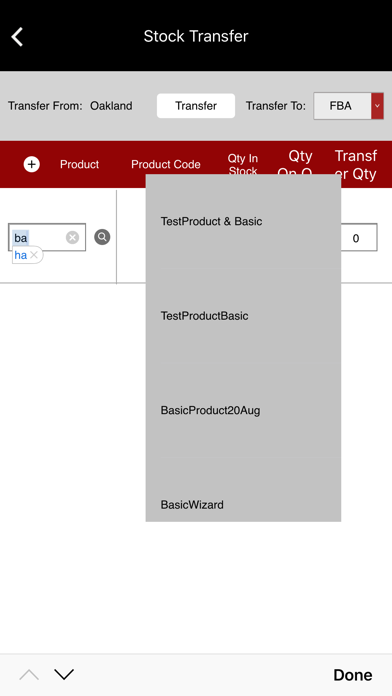Go back using the header arrow

click(17, 36)
